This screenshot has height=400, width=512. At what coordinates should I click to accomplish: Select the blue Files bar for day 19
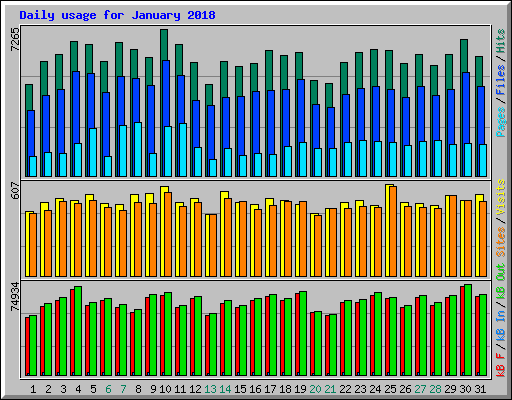(x=301, y=111)
